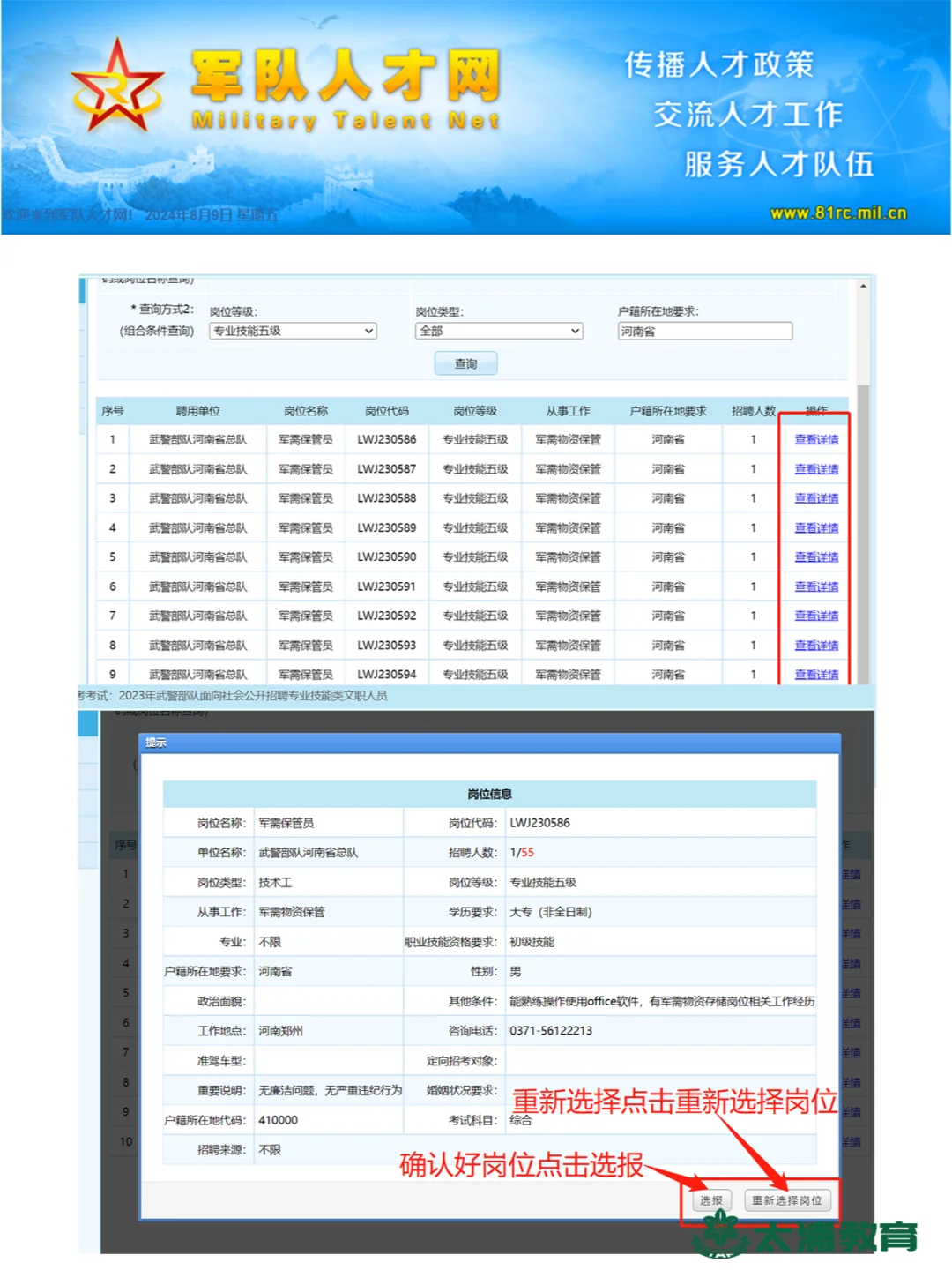
Task: Click the 选报 button in the dialog
Action: tap(711, 1200)
